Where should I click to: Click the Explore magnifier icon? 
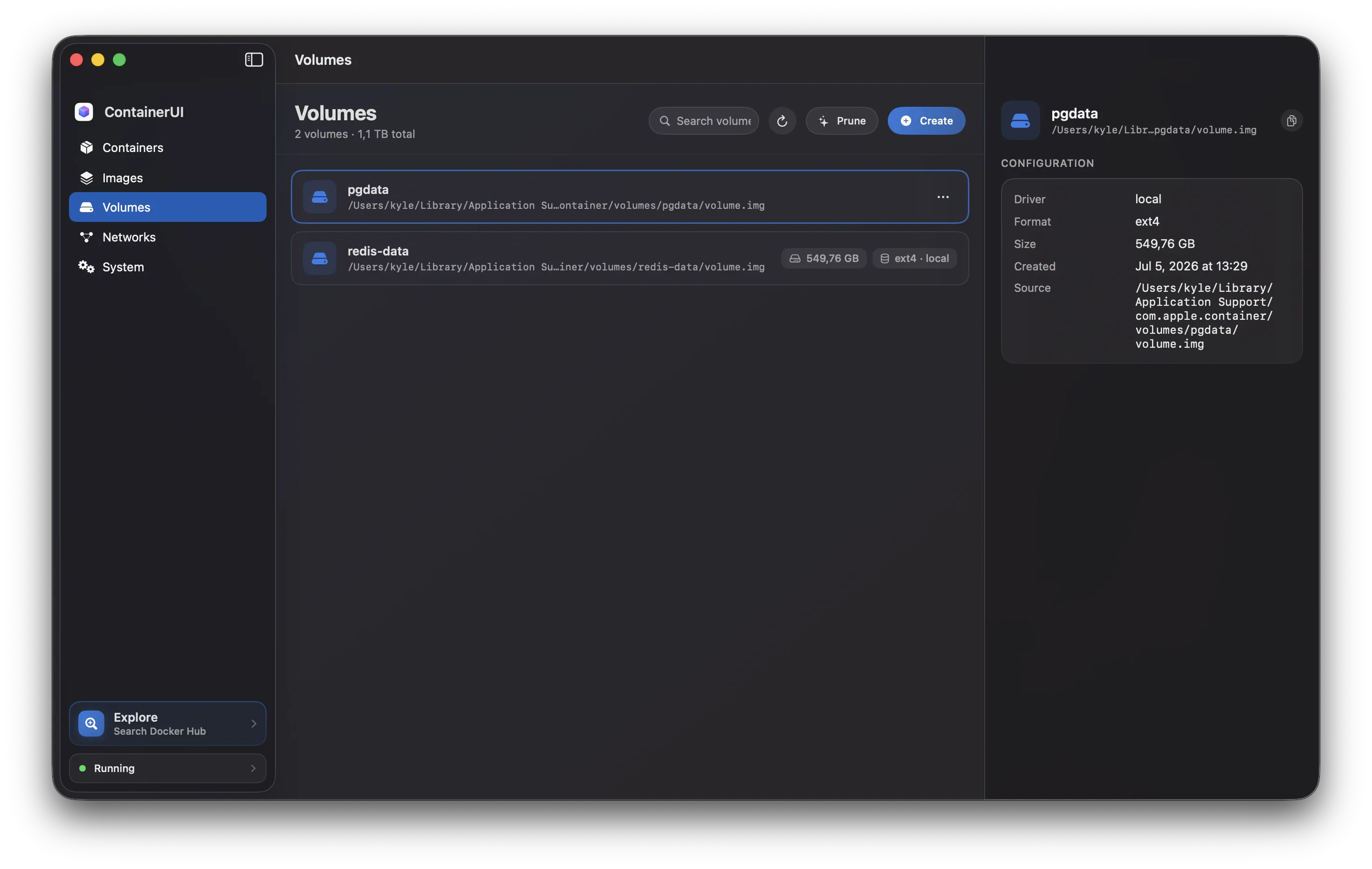(x=91, y=723)
